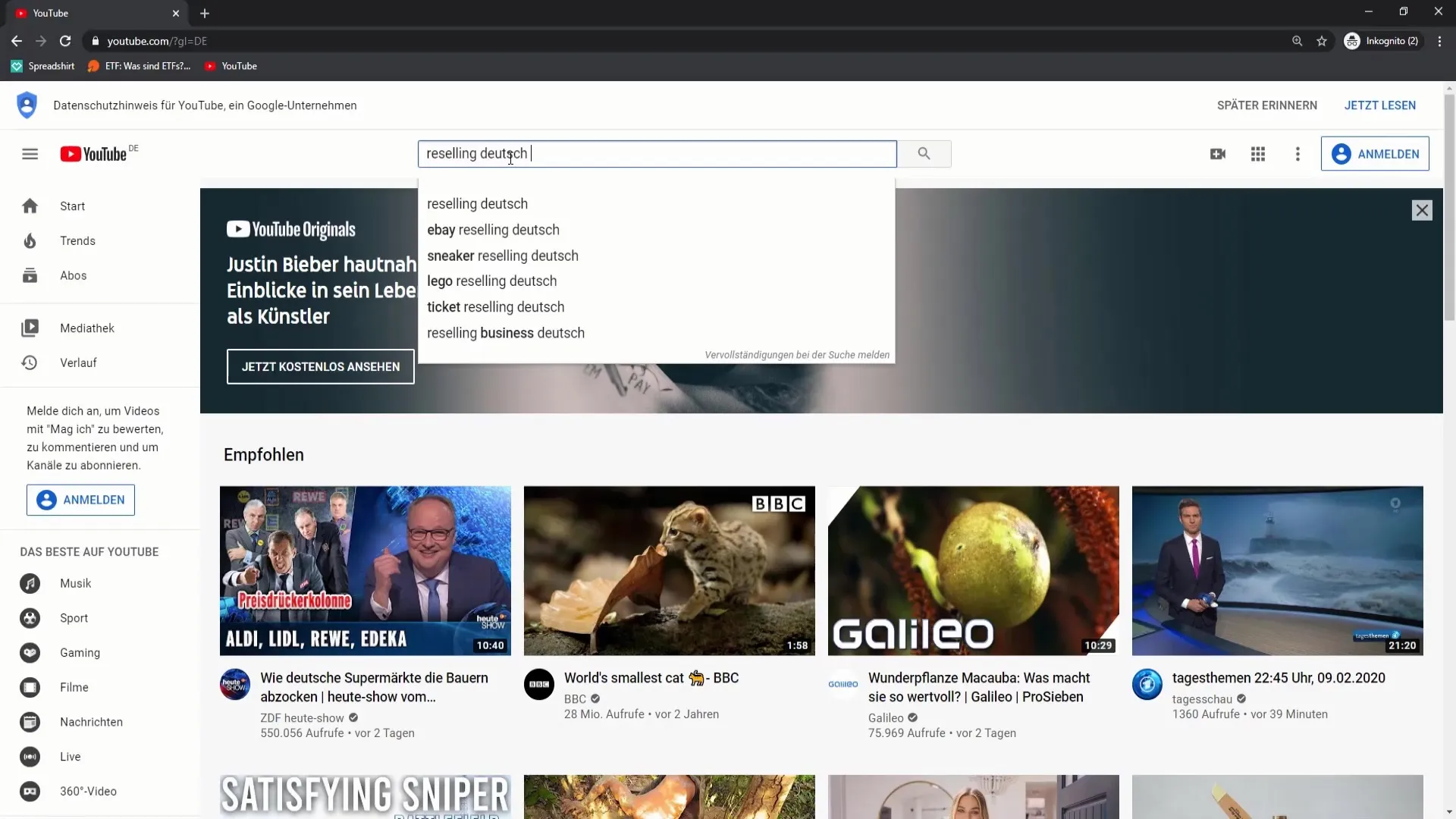Click JETZT LESEN
The width and height of the screenshot is (1456, 819).
click(x=1379, y=105)
